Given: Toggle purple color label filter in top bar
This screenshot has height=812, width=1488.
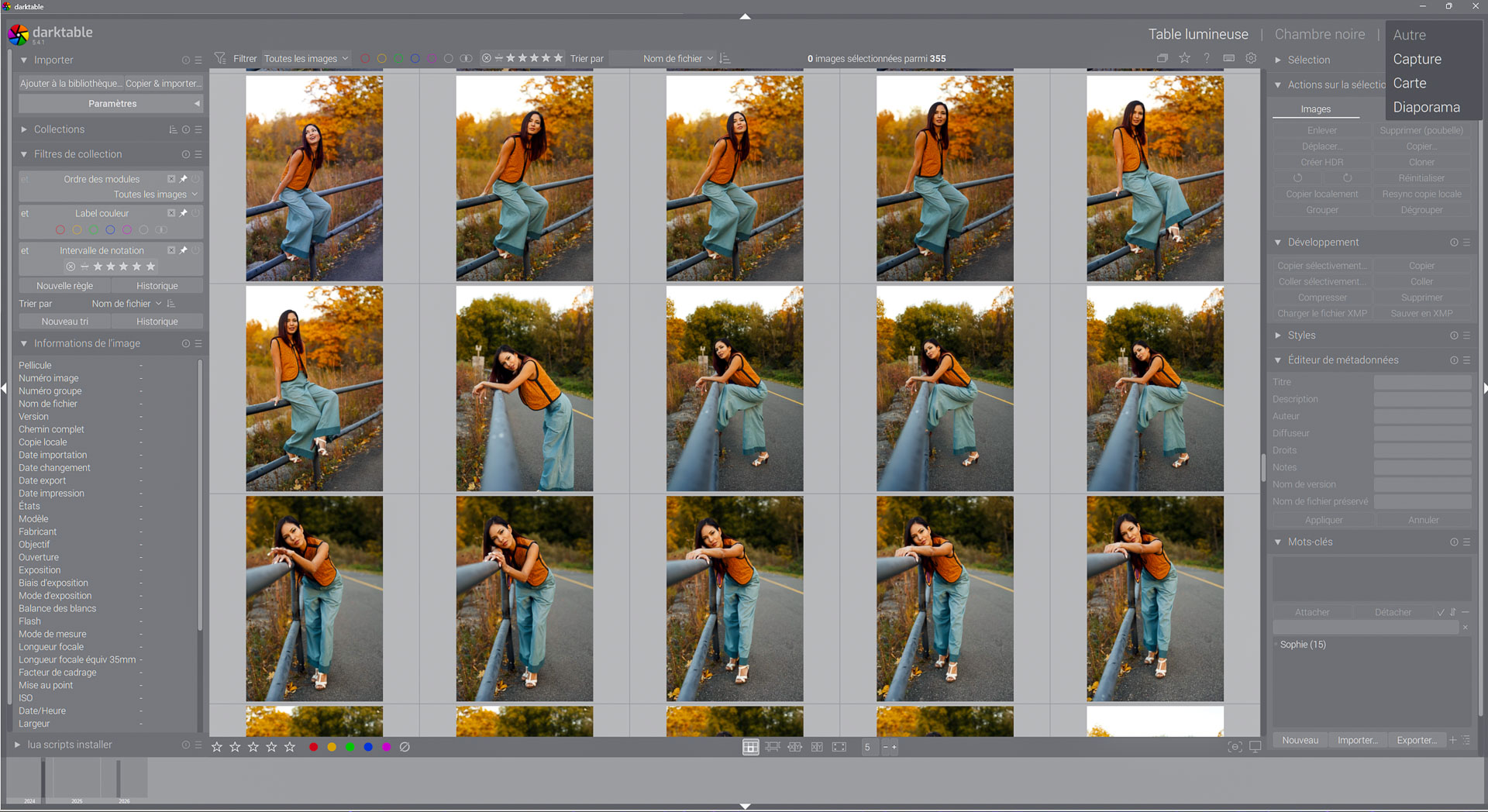Looking at the screenshot, I should click(432, 58).
